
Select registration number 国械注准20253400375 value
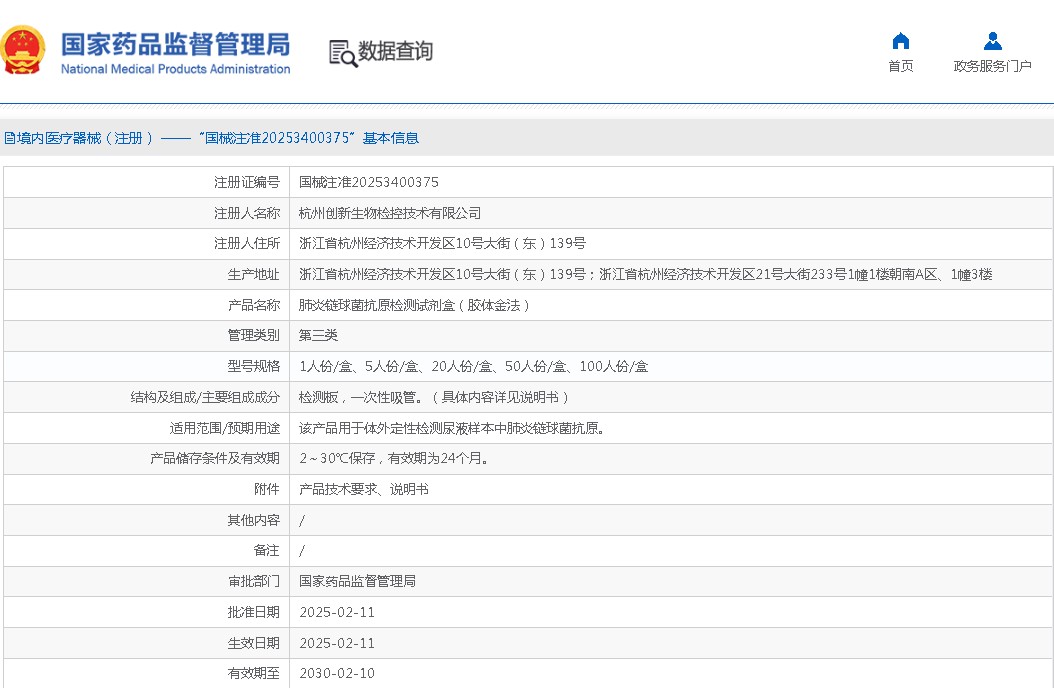[x=369, y=182]
